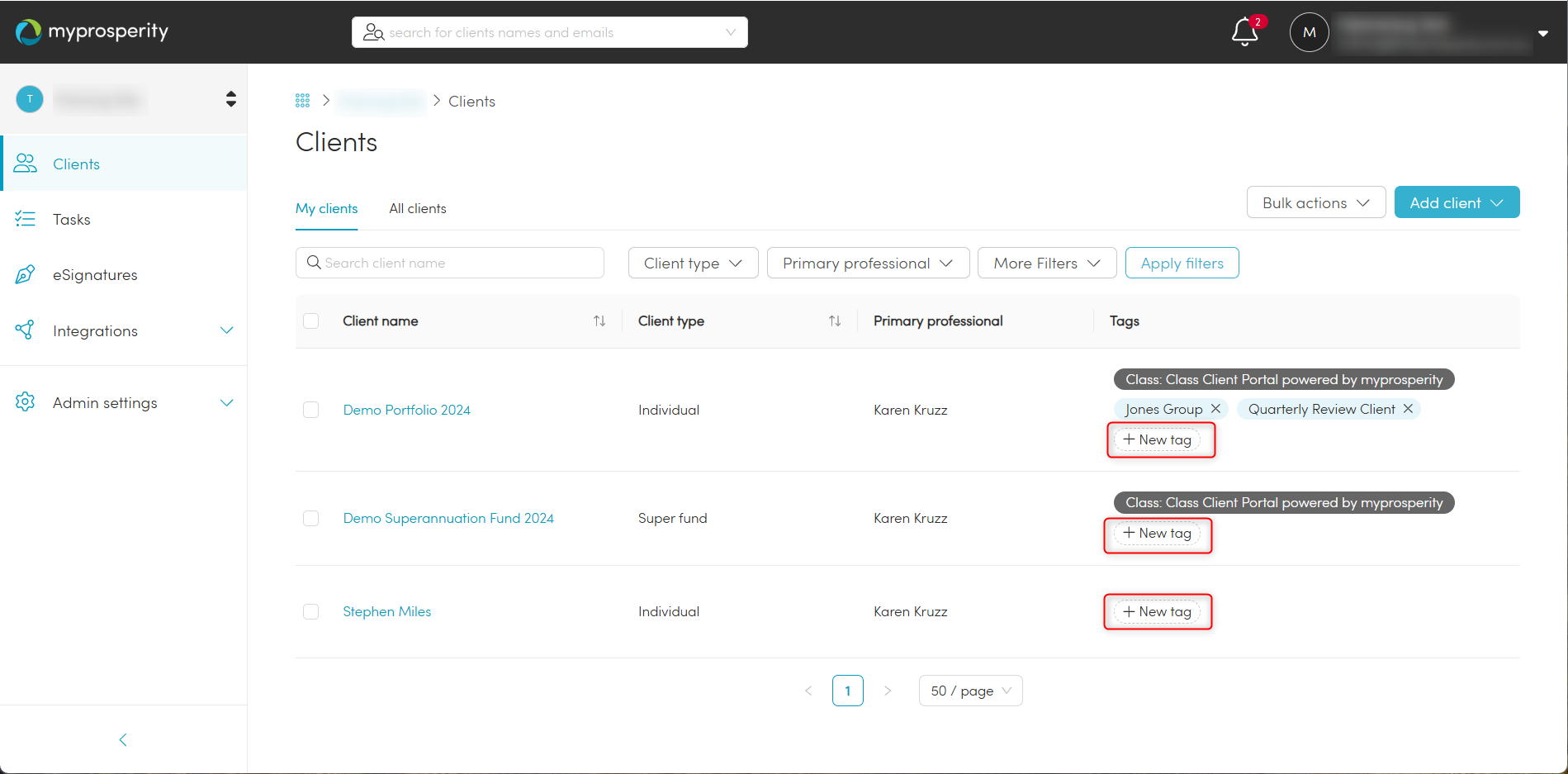Image resolution: width=1568 pixels, height=774 pixels.
Task: Click the Admin settings gear icon
Action: (26, 402)
